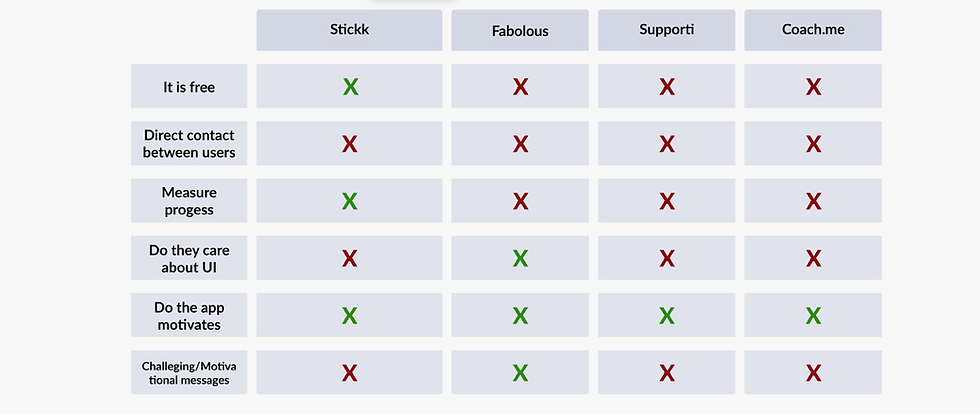Select Stickk's green X in Measure progress
The height and width of the screenshot is (415, 980).
(350, 201)
